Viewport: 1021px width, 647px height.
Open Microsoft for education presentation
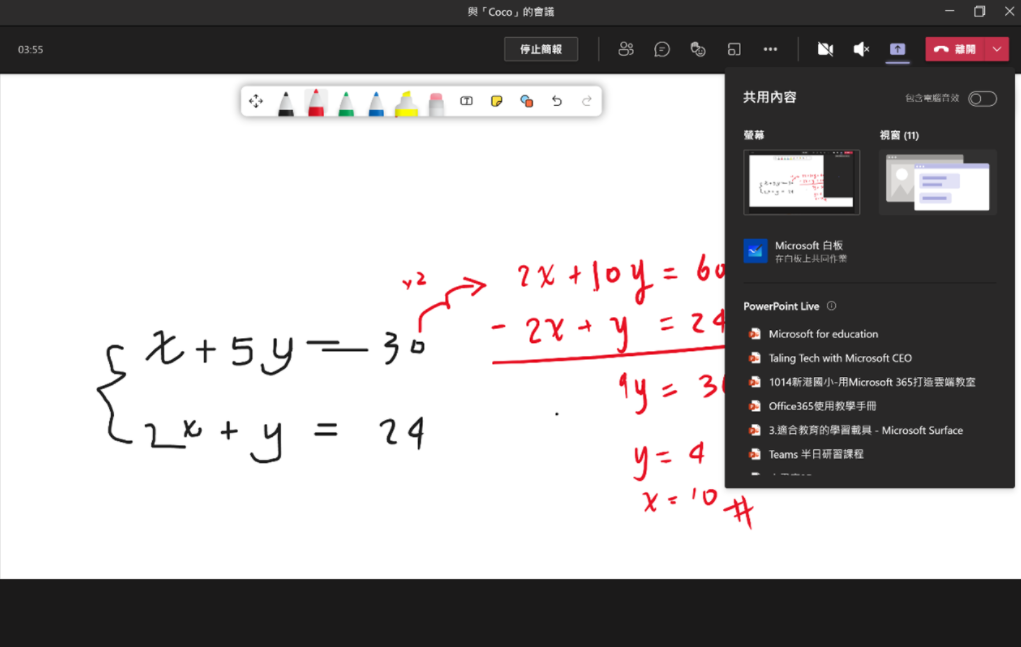(823, 334)
